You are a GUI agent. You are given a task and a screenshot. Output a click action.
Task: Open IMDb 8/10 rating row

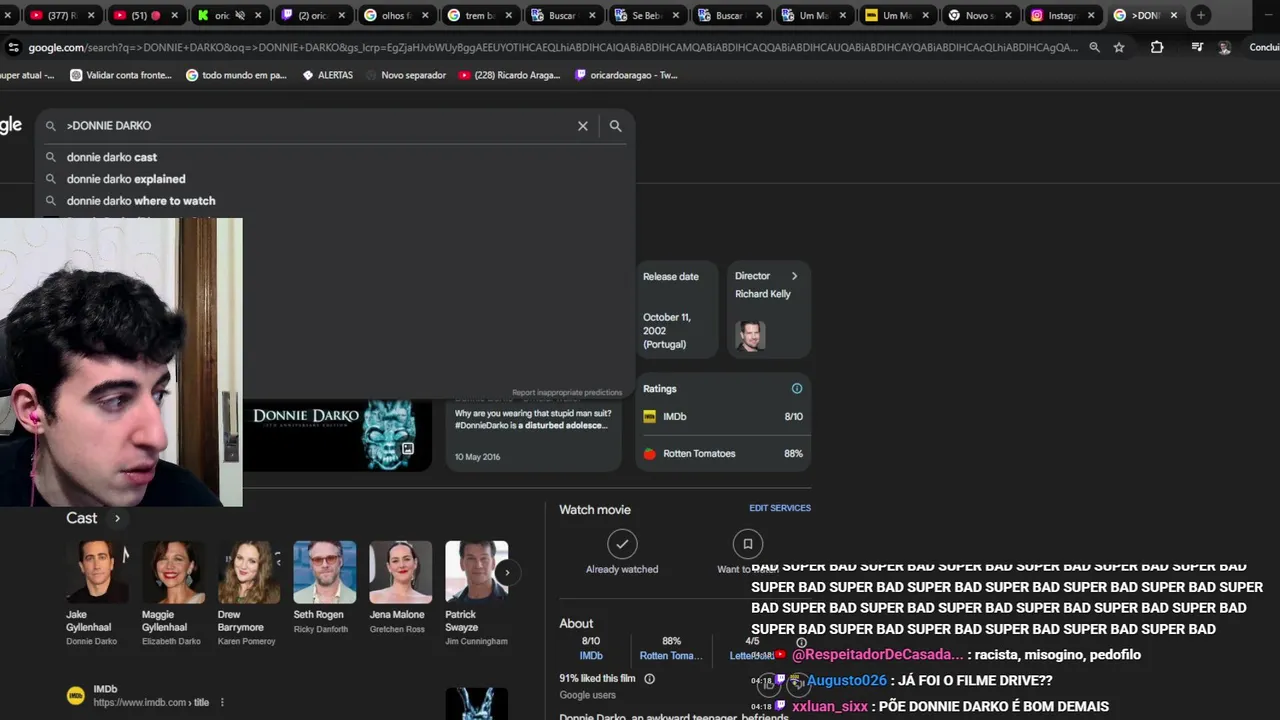(x=723, y=416)
